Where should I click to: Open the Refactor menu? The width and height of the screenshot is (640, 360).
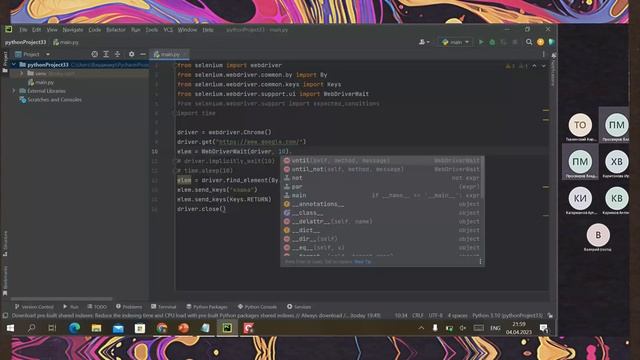(116, 30)
